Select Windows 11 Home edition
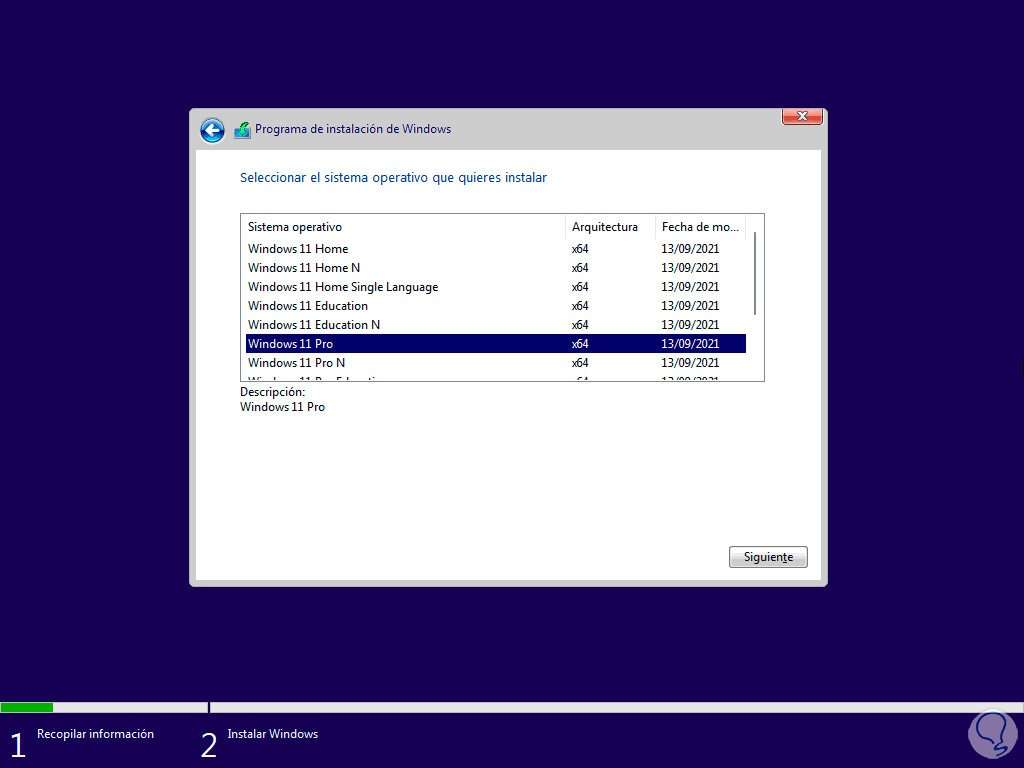This screenshot has height=768, width=1024. 496,249
